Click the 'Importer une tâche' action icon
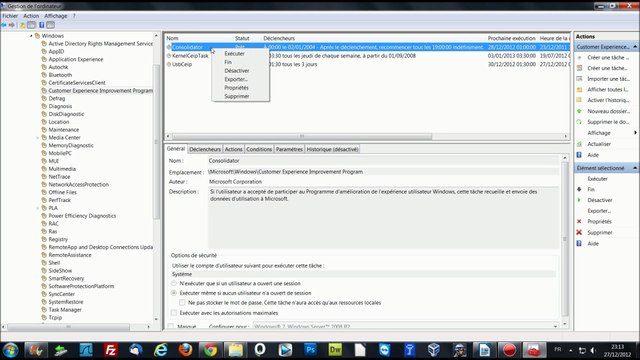 [579, 79]
